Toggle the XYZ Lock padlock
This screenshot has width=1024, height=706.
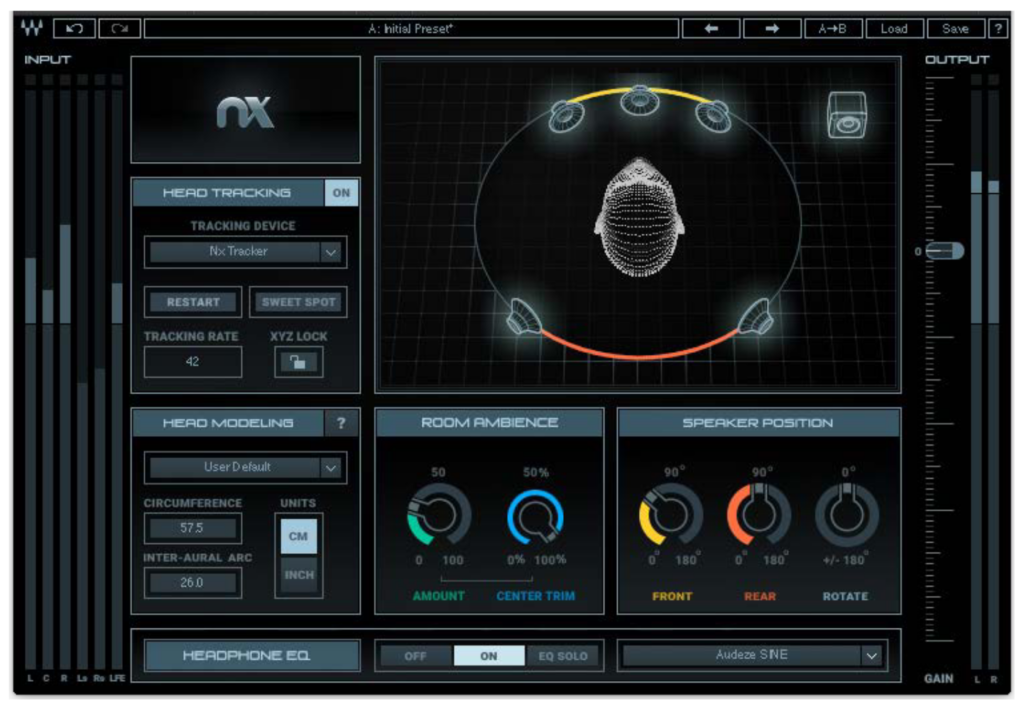click(x=298, y=362)
